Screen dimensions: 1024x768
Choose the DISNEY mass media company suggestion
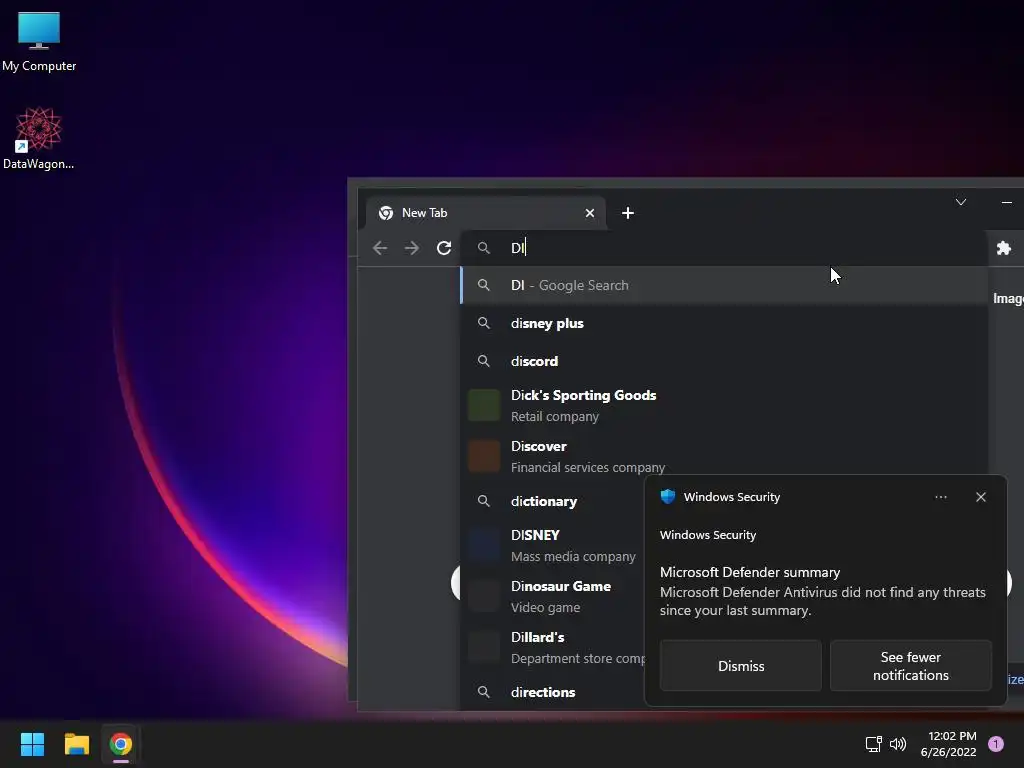tap(552, 545)
